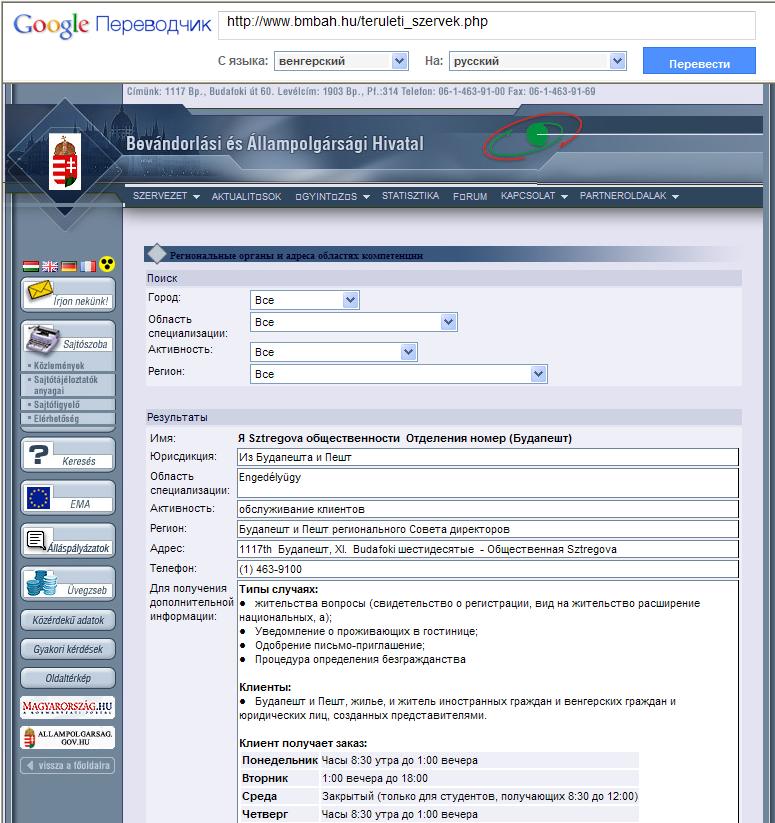Switch to the French flag language icon
This screenshot has height=823, width=775.
[88, 266]
